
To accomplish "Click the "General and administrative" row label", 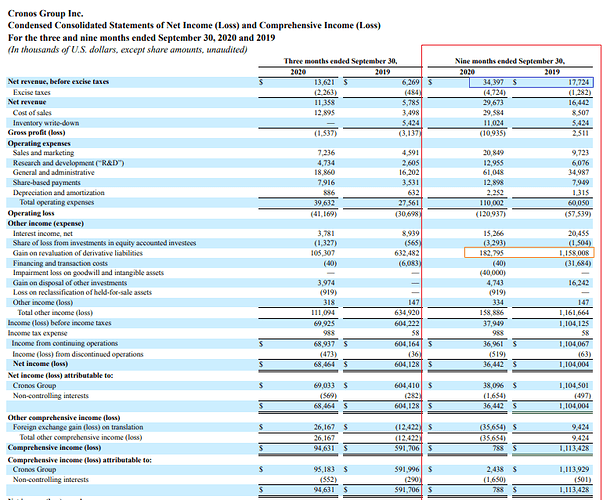I will (x=53, y=172).
